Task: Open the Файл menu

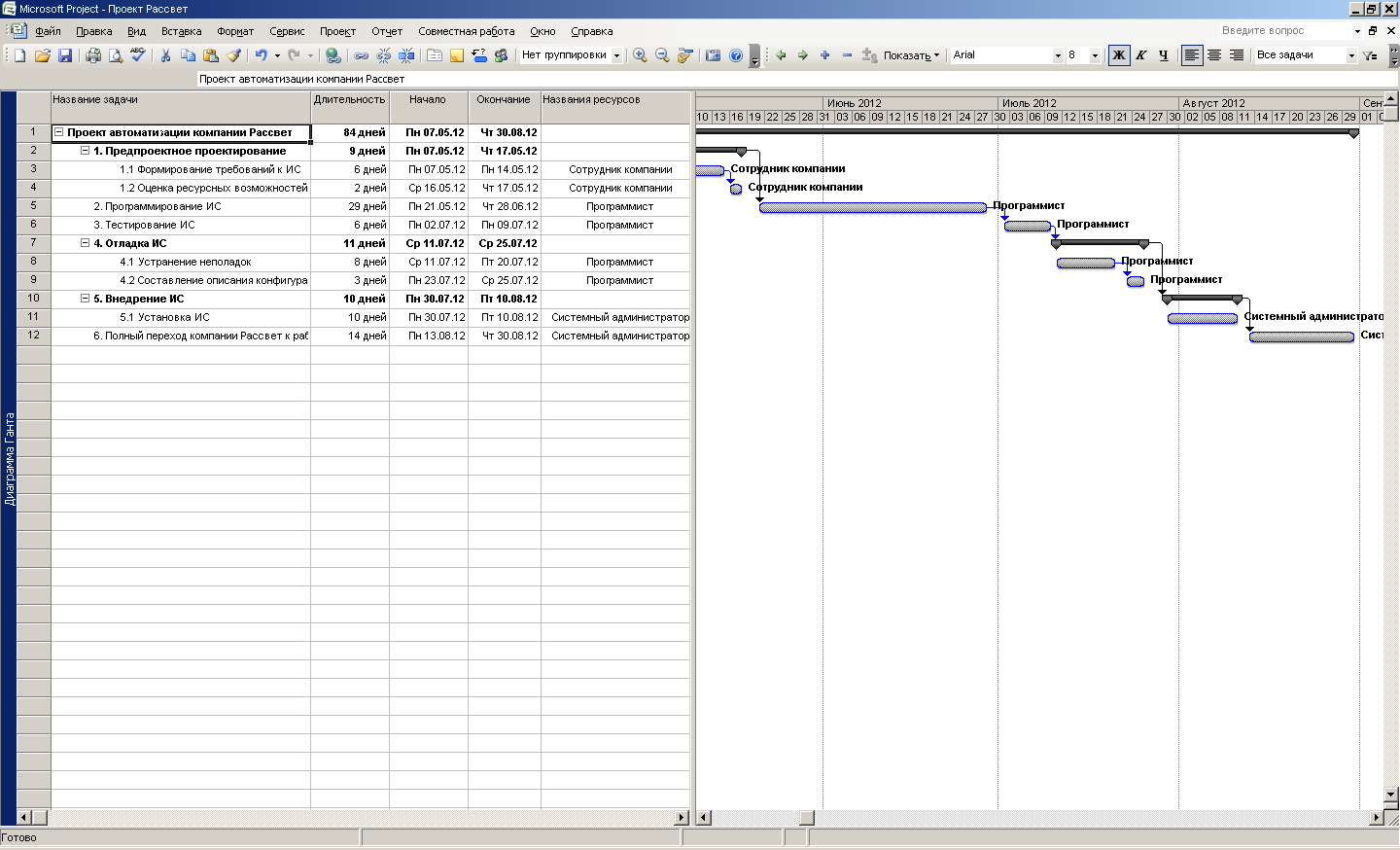Action: click(47, 31)
